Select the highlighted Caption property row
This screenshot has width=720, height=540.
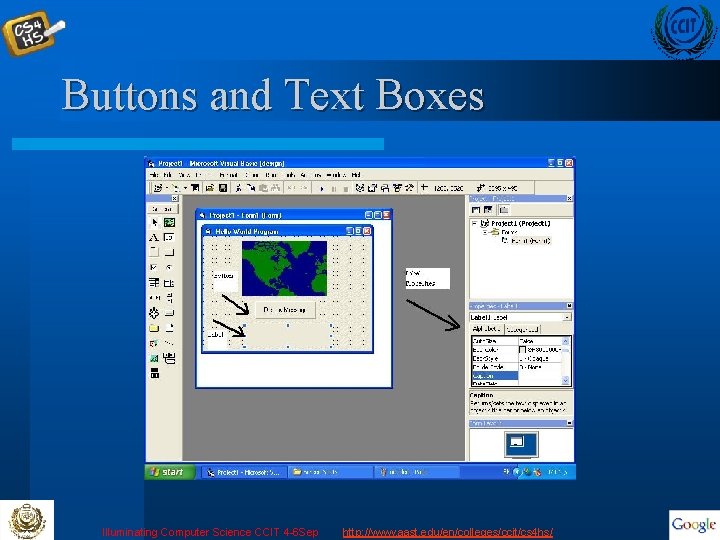click(517, 376)
